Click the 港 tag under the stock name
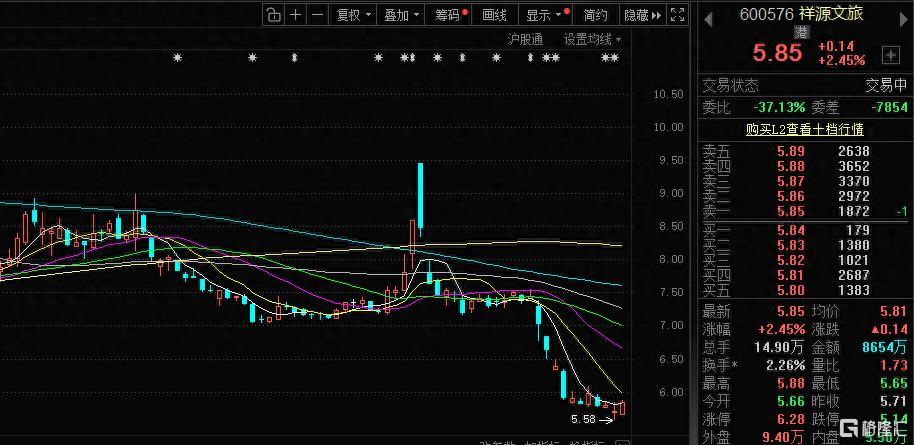The height and width of the screenshot is (445, 914). pyautogui.click(x=801, y=33)
